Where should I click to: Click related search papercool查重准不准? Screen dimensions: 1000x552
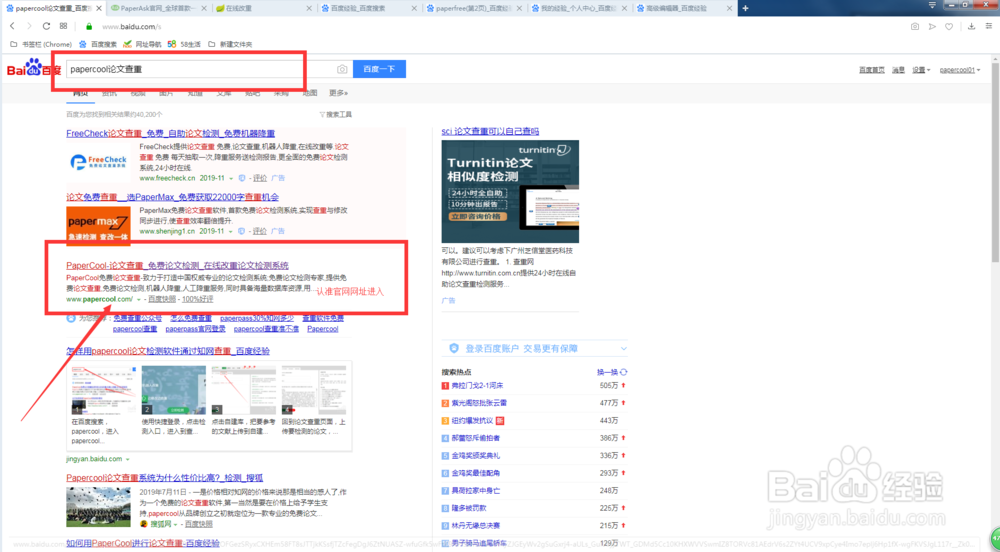(266, 329)
